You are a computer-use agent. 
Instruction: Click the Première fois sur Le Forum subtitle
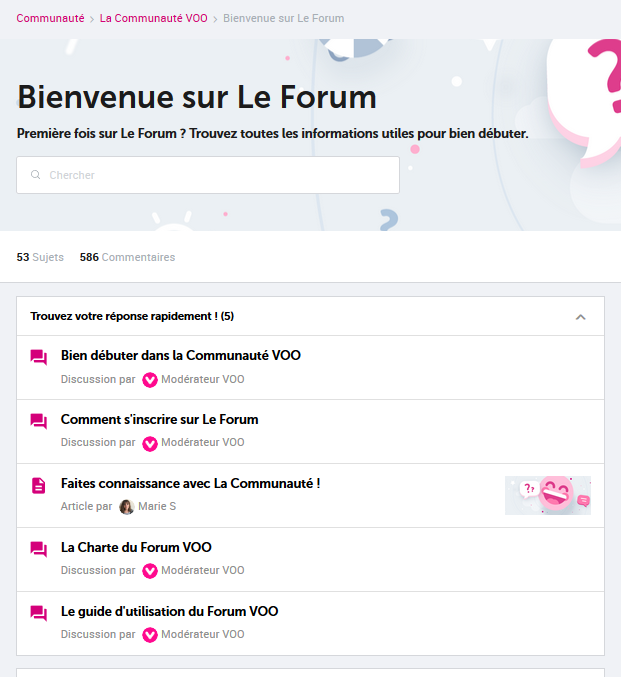[272, 133]
